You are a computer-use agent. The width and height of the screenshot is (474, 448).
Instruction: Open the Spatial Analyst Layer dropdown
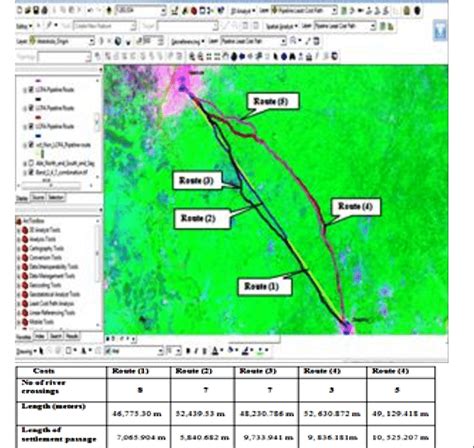(x=373, y=26)
